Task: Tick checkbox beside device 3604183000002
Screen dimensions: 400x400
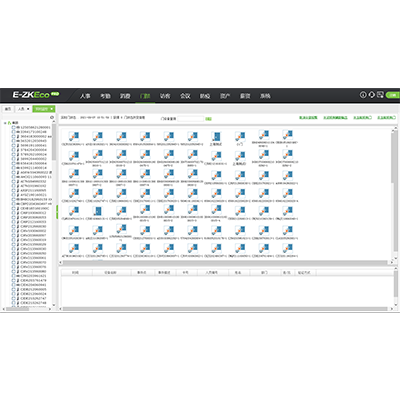Action: [14, 136]
